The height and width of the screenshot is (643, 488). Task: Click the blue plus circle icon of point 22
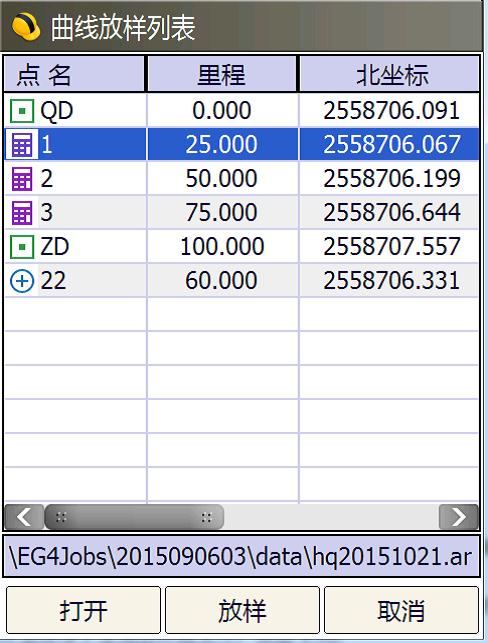(x=21, y=281)
